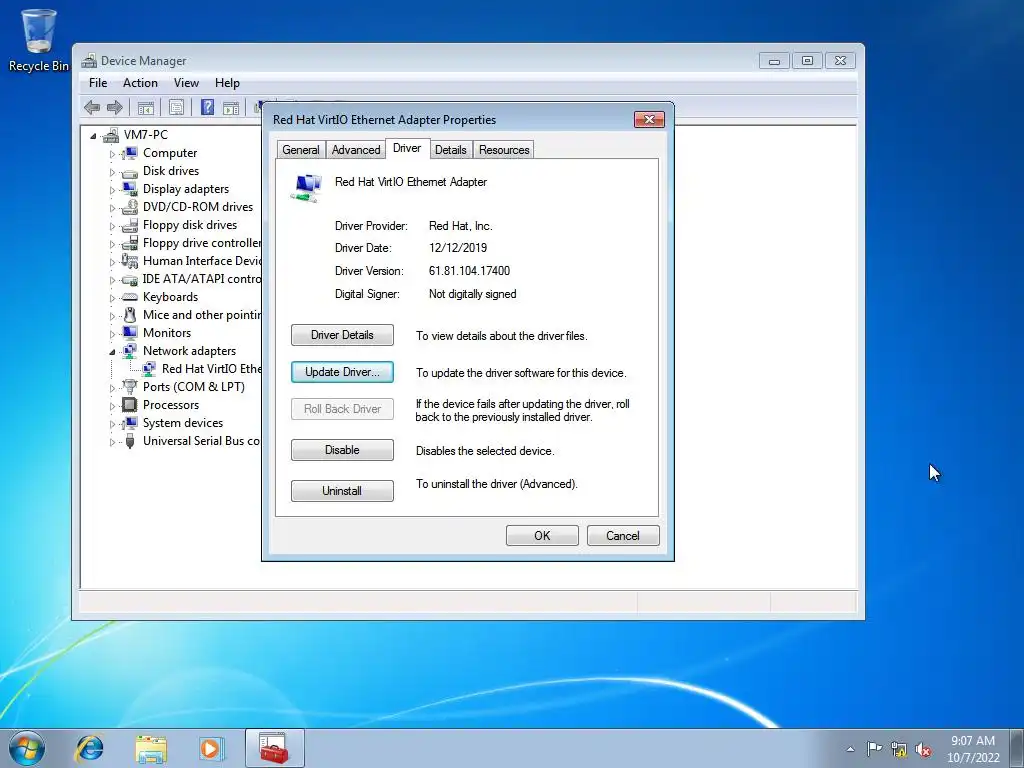Click the Keyboards category icon
Viewport: 1024px width, 768px height.
click(129, 297)
